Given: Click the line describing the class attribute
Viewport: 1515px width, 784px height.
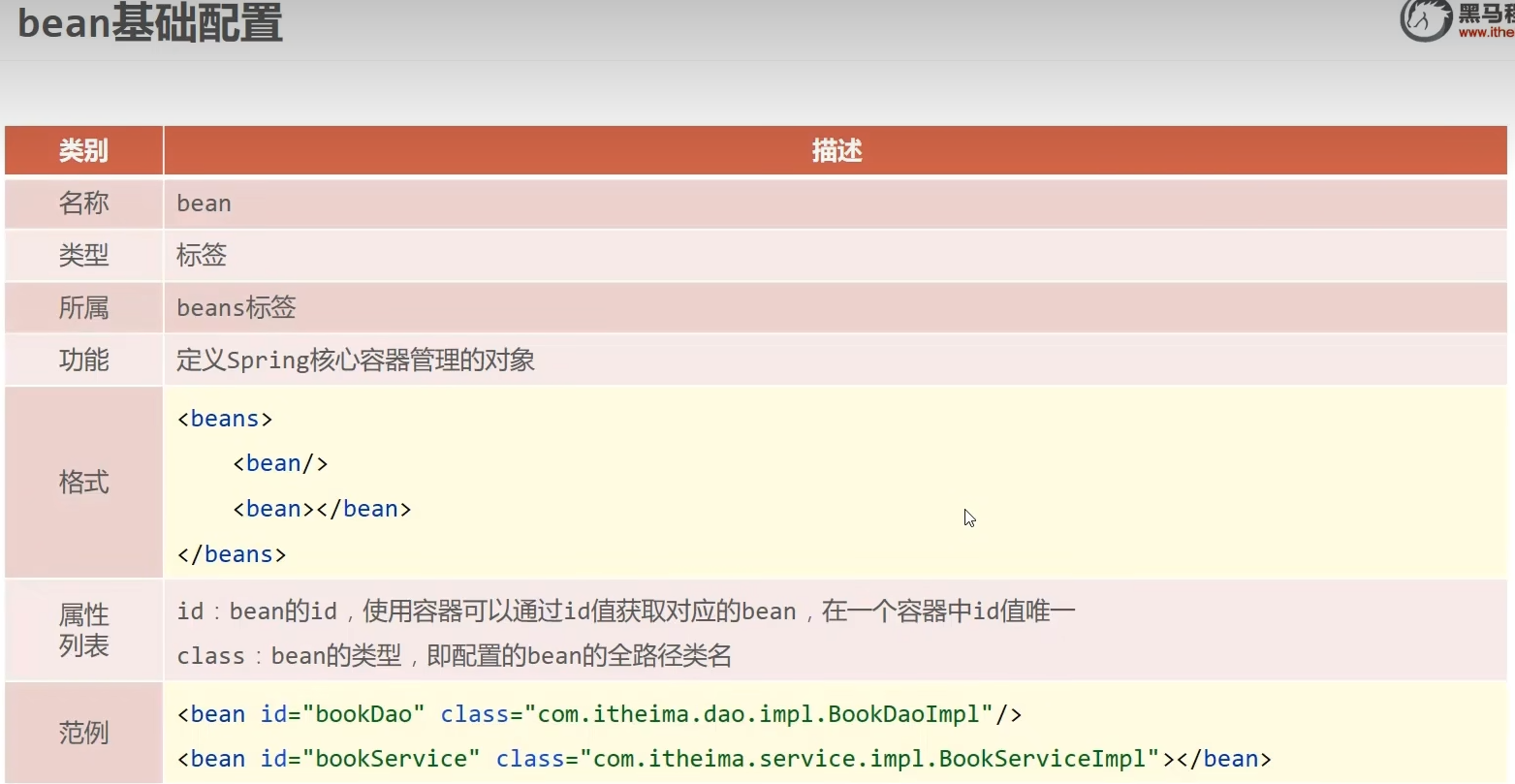Looking at the screenshot, I should pos(455,656).
